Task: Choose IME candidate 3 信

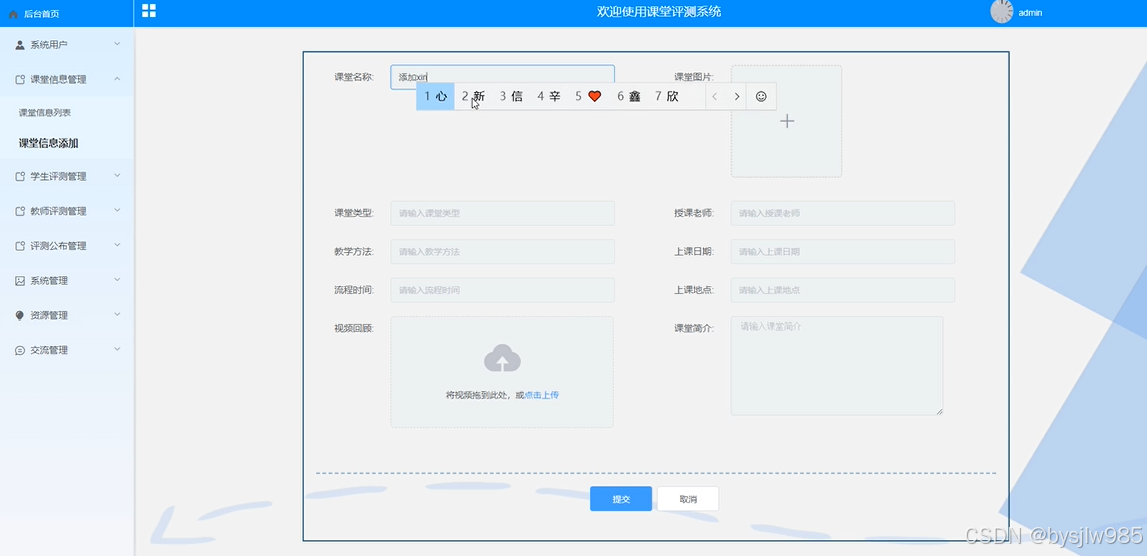Action: click(511, 96)
